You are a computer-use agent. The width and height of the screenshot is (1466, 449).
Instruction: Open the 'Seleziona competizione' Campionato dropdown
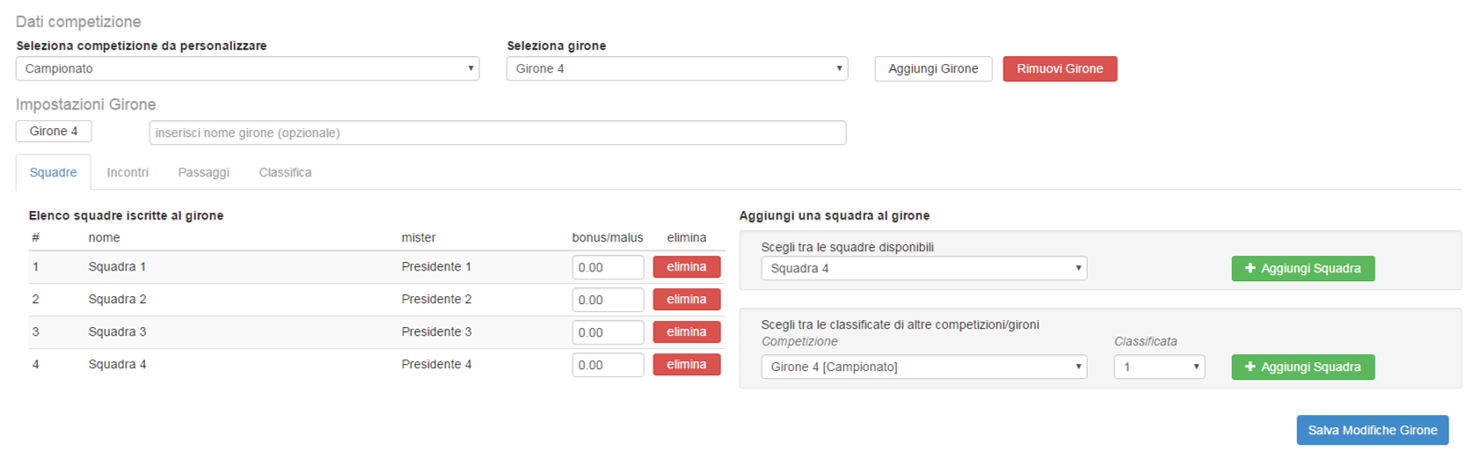(x=247, y=69)
